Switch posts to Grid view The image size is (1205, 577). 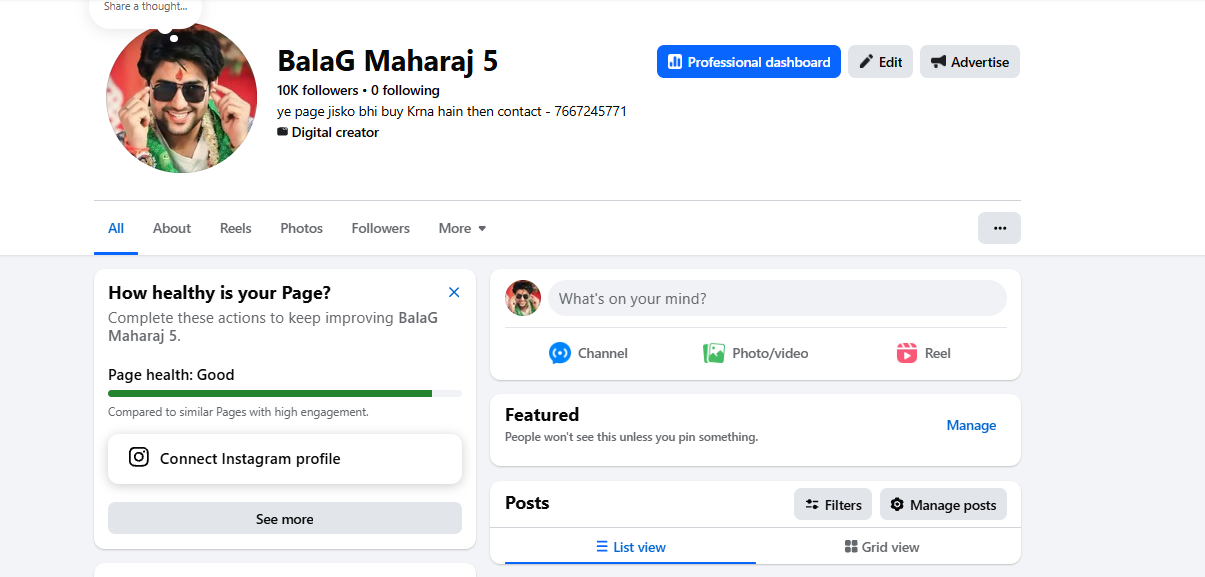coord(882,547)
